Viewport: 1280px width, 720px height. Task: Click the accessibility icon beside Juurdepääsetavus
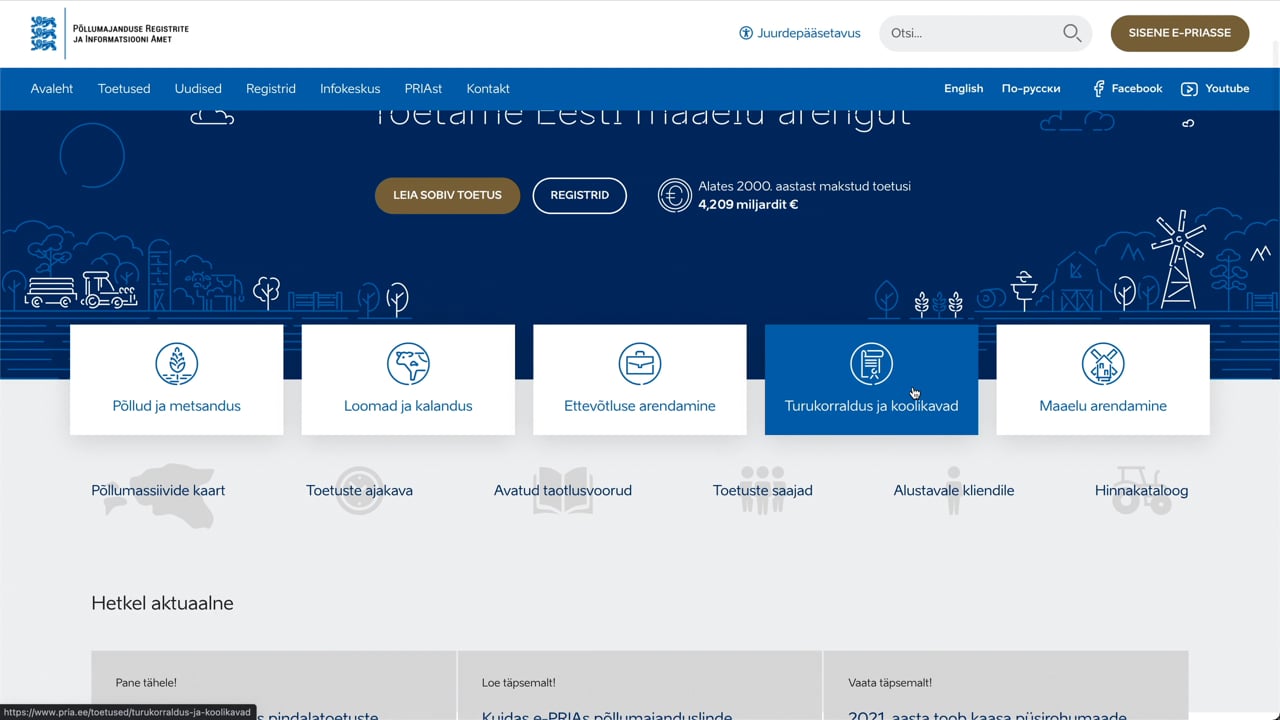(746, 33)
